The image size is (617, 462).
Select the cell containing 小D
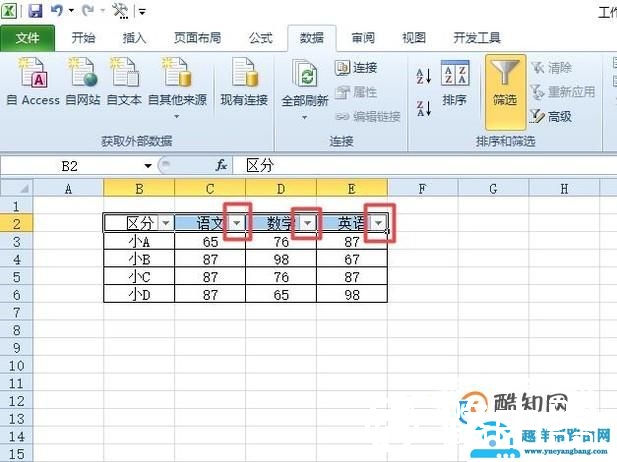[x=139, y=294]
